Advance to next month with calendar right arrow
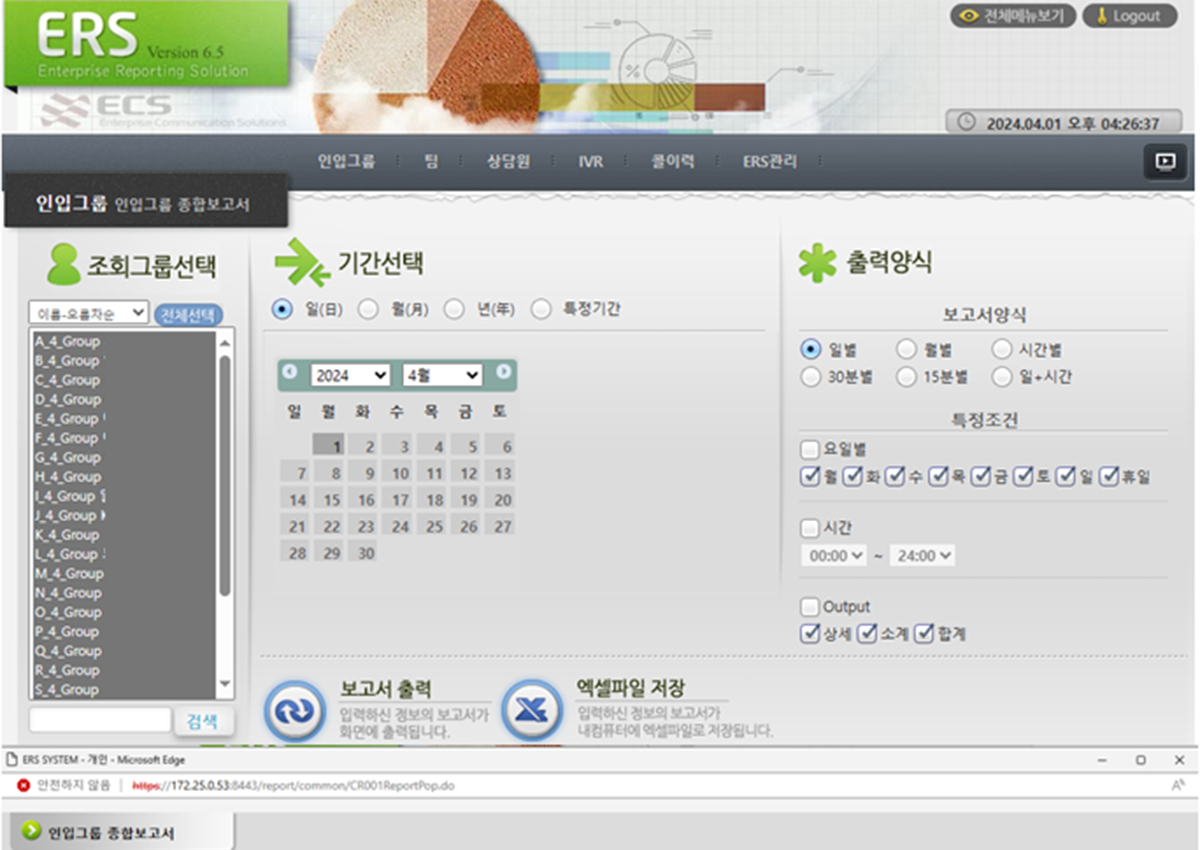Image resolution: width=1200 pixels, height=850 pixels. (x=503, y=372)
